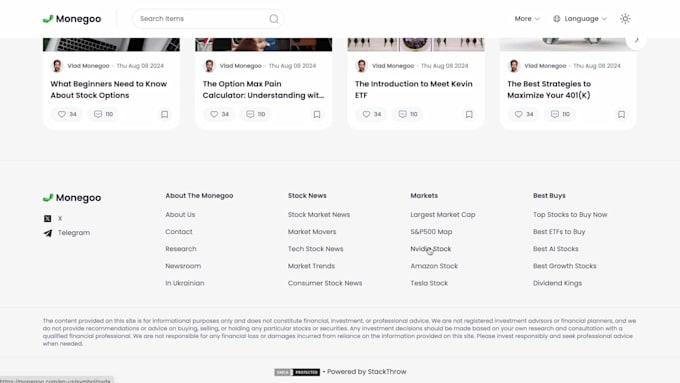Viewport: 680px width, 383px height.
Task: Open Best ETFs to Buy link
Action: point(559,232)
